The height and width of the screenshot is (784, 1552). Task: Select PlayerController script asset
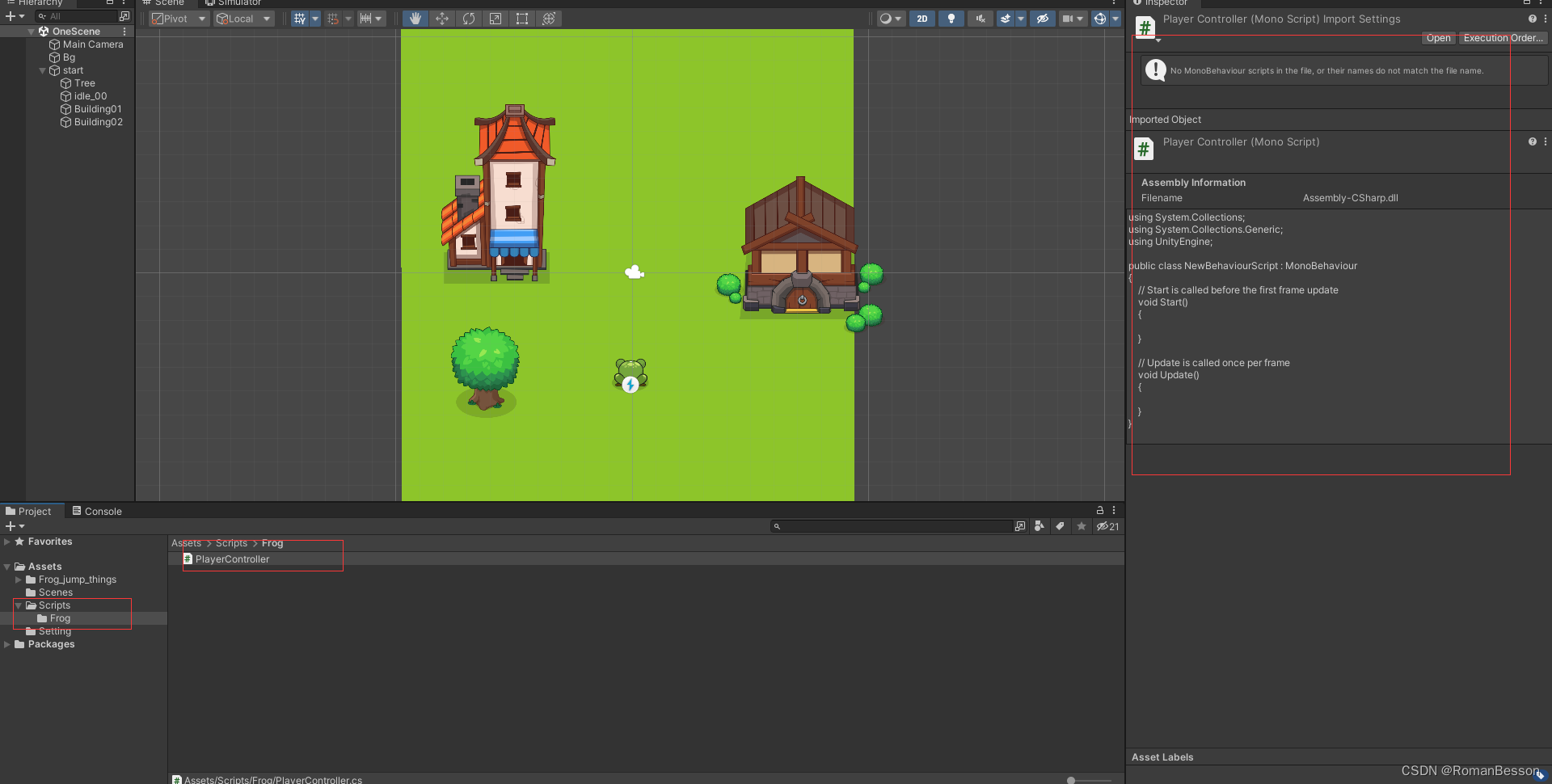pos(226,559)
